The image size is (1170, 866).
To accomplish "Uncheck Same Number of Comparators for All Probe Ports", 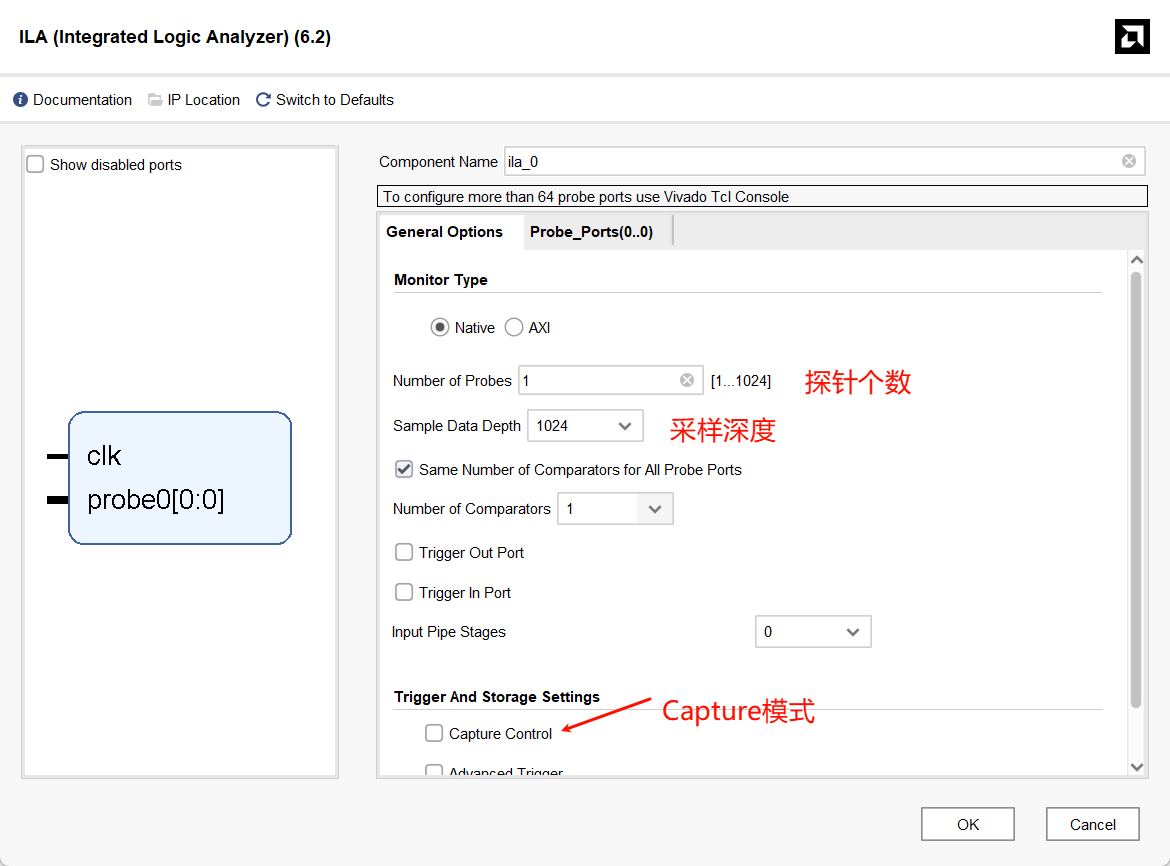I will point(404,469).
